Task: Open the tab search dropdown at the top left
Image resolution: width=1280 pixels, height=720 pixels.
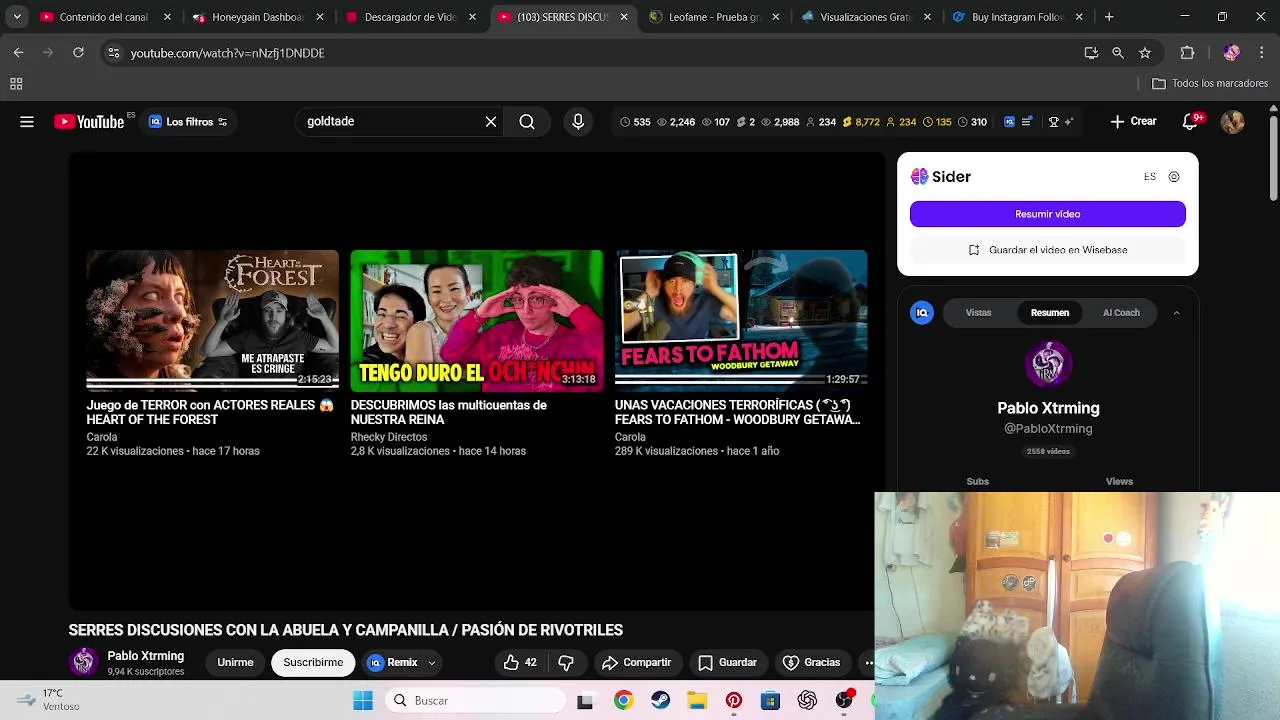Action: [17, 17]
